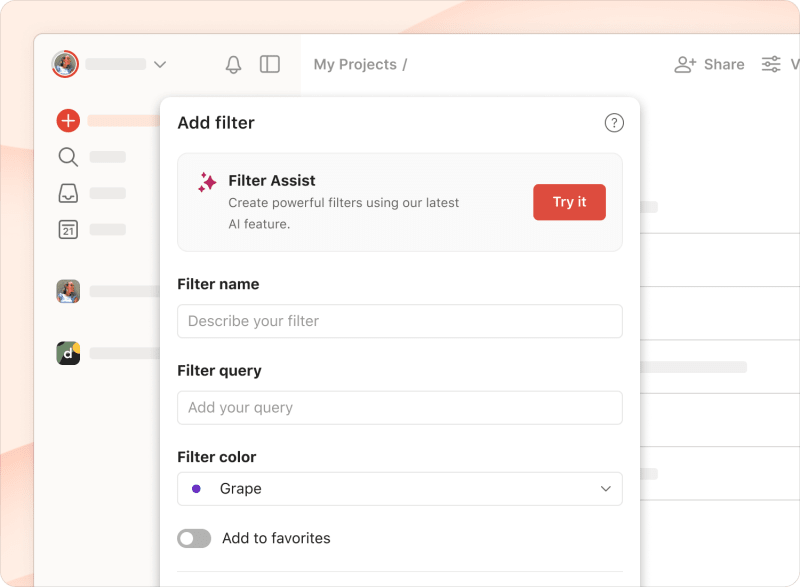Click the team member avatar in sidebar
The image size is (800, 587).
coord(68,292)
